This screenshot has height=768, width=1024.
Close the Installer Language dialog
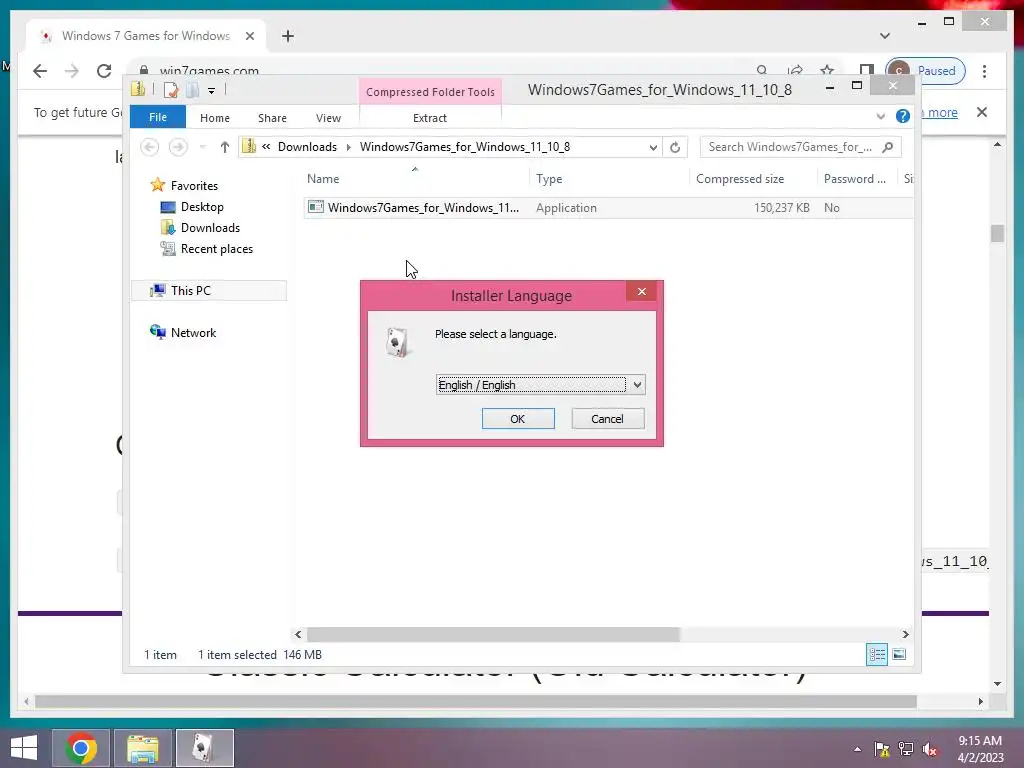coord(642,291)
